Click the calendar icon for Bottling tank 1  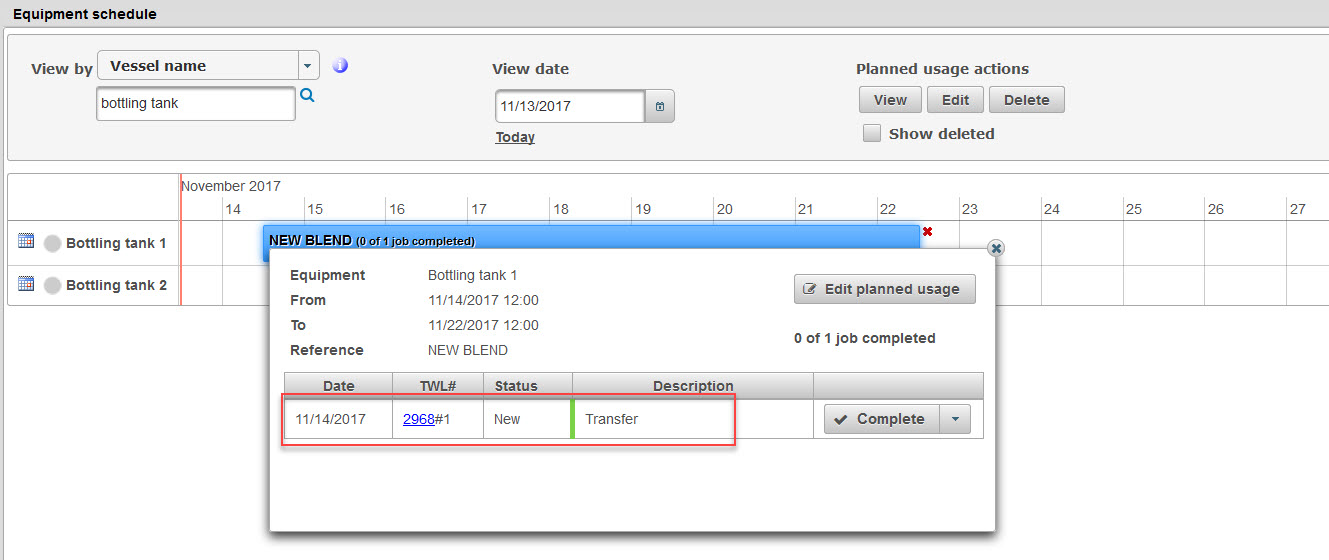point(27,241)
